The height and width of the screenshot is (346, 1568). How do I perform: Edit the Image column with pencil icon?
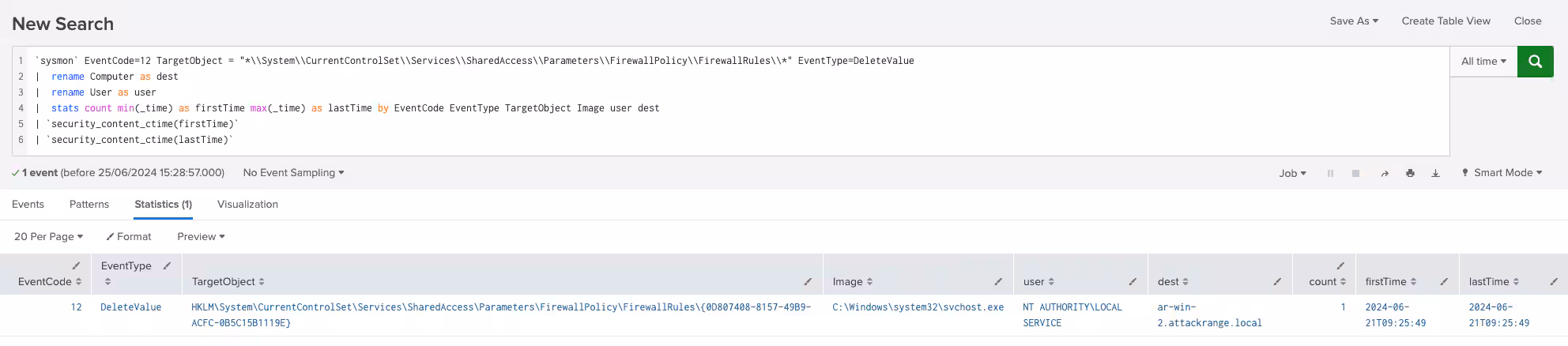click(998, 282)
